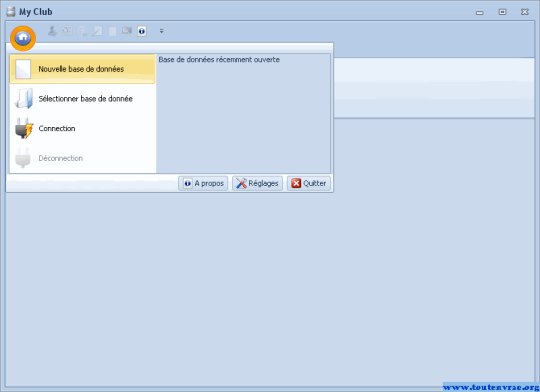Click 'Base de données récemment ouverte' header
The height and width of the screenshot is (392, 540).
point(219,60)
